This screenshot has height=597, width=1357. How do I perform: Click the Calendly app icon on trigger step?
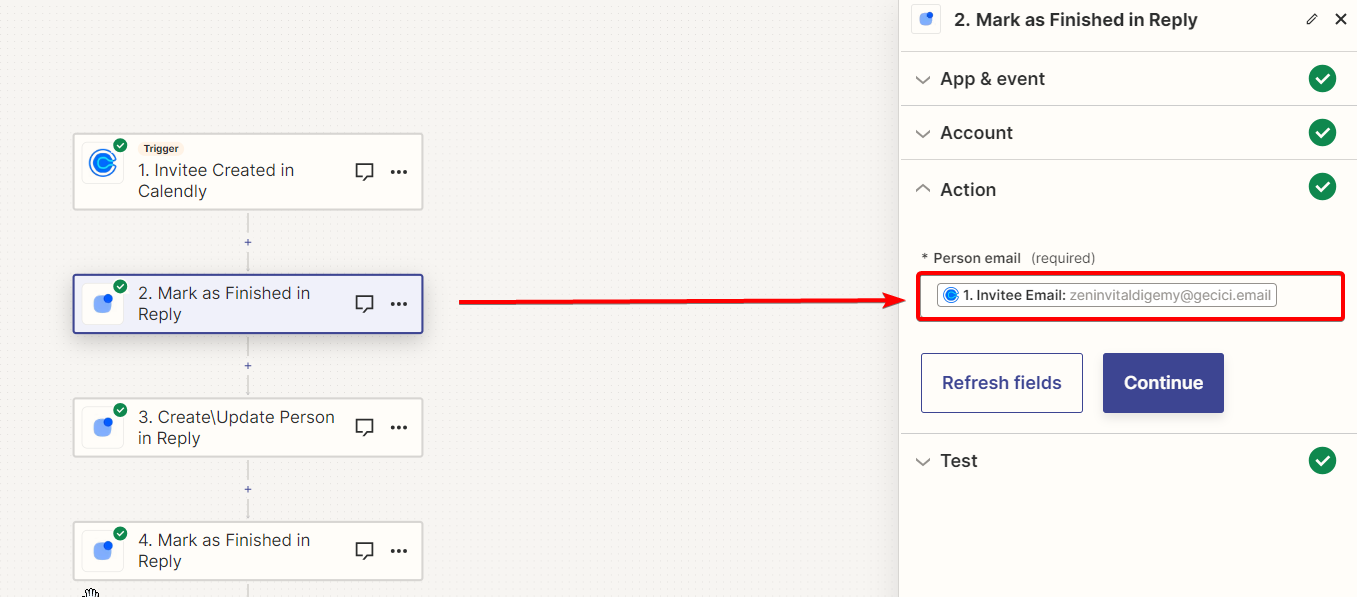pos(102,163)
